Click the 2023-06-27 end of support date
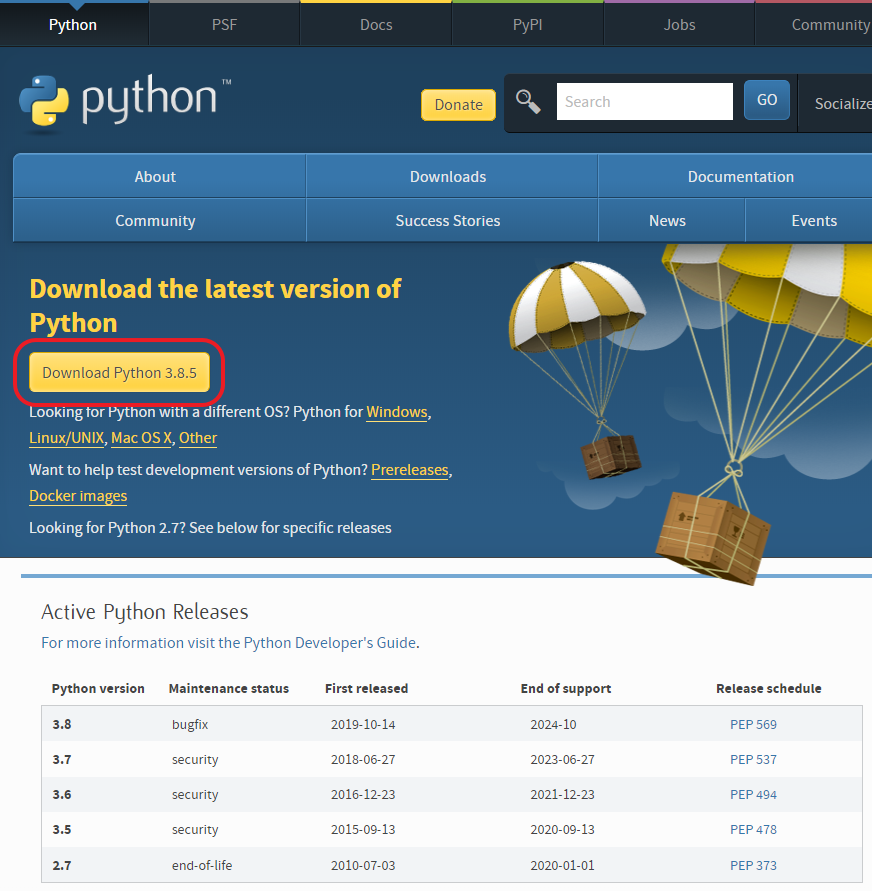Viewport: 872px width, 891px height. [562, 759]
